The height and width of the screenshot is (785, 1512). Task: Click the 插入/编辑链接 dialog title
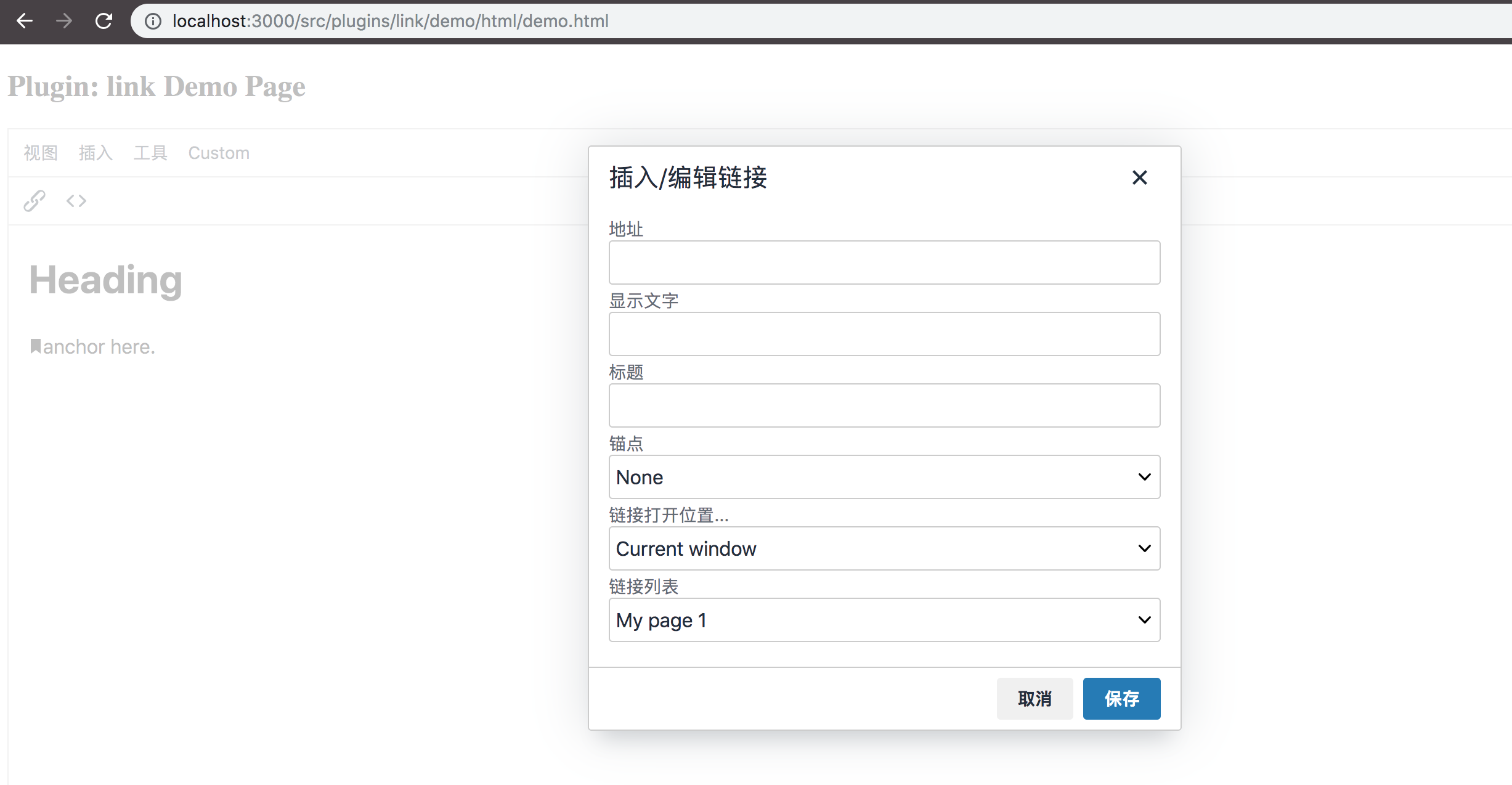pyautogui.click(x=688, y=177)
